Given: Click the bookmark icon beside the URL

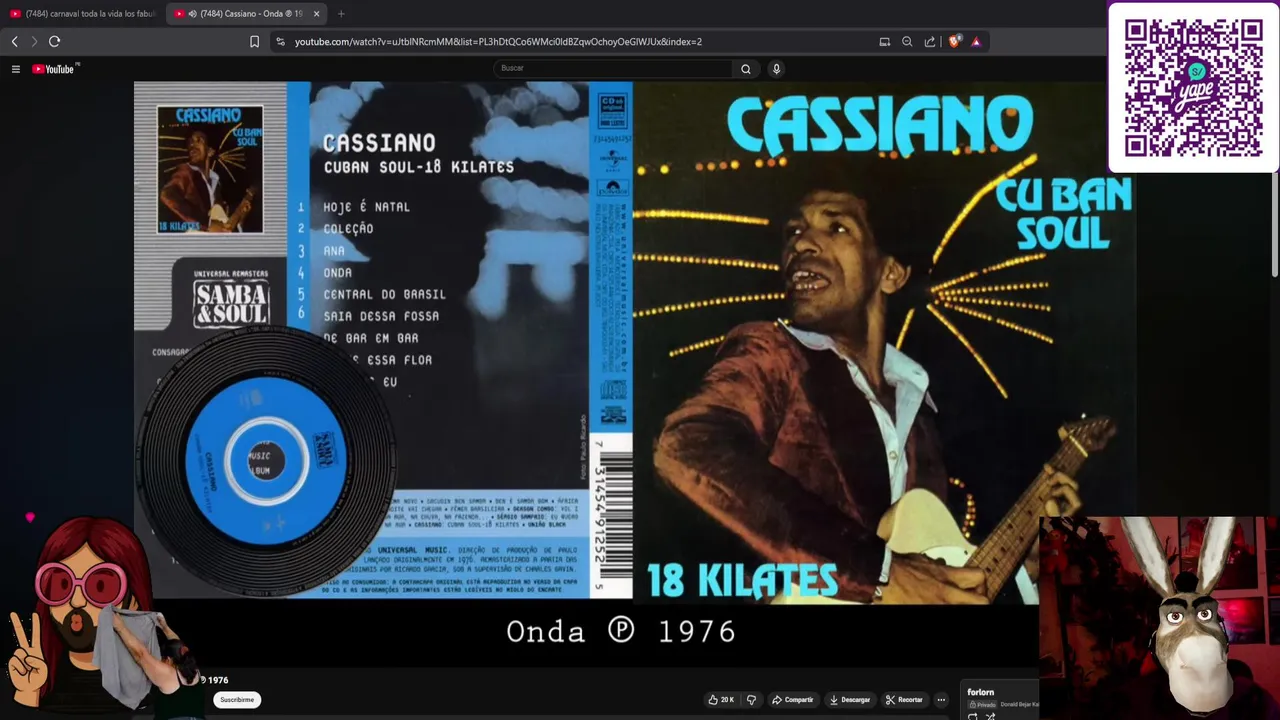Looking at the screenshot, I should pos(254,41).
